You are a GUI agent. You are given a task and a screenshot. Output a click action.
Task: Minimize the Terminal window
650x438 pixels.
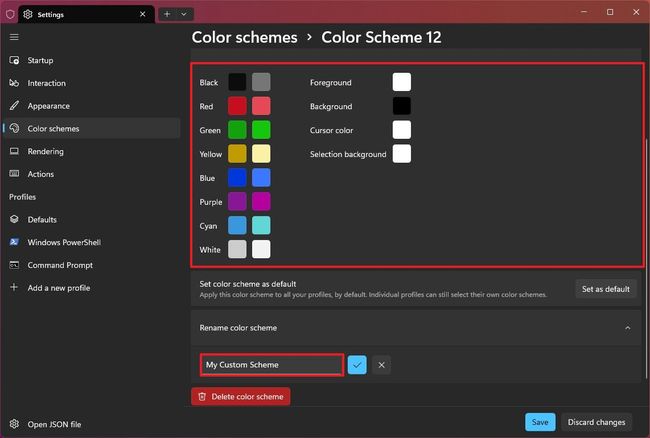click(584, 12)
